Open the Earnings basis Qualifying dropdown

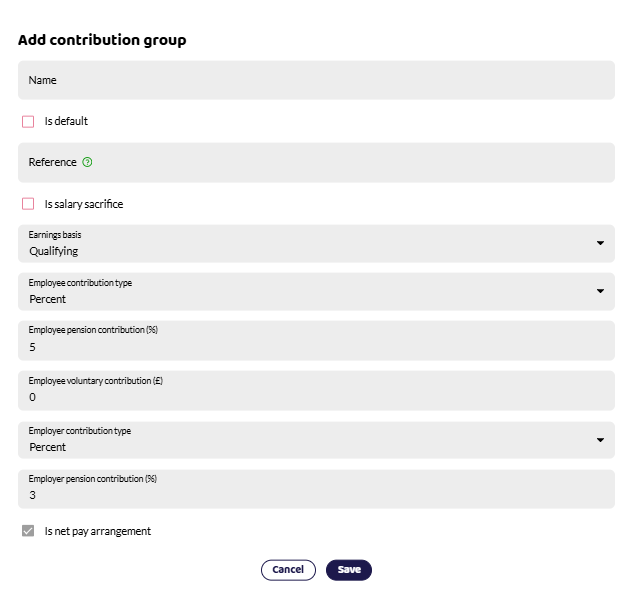point(316,244)
